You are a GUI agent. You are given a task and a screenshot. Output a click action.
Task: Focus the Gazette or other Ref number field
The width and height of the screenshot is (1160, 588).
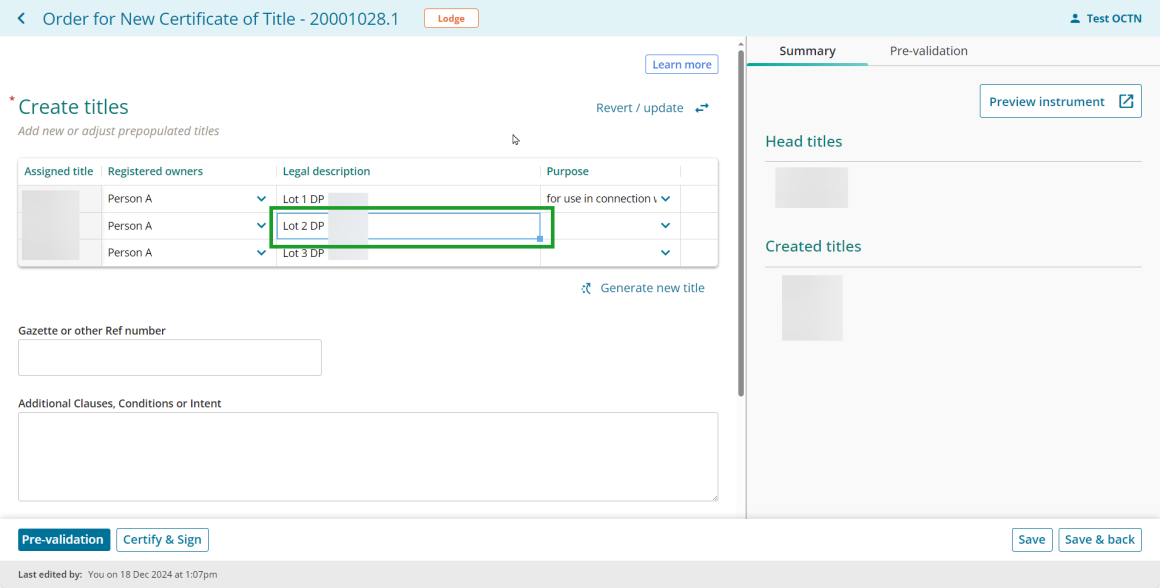pyautogui.click(x=170, y=358)
